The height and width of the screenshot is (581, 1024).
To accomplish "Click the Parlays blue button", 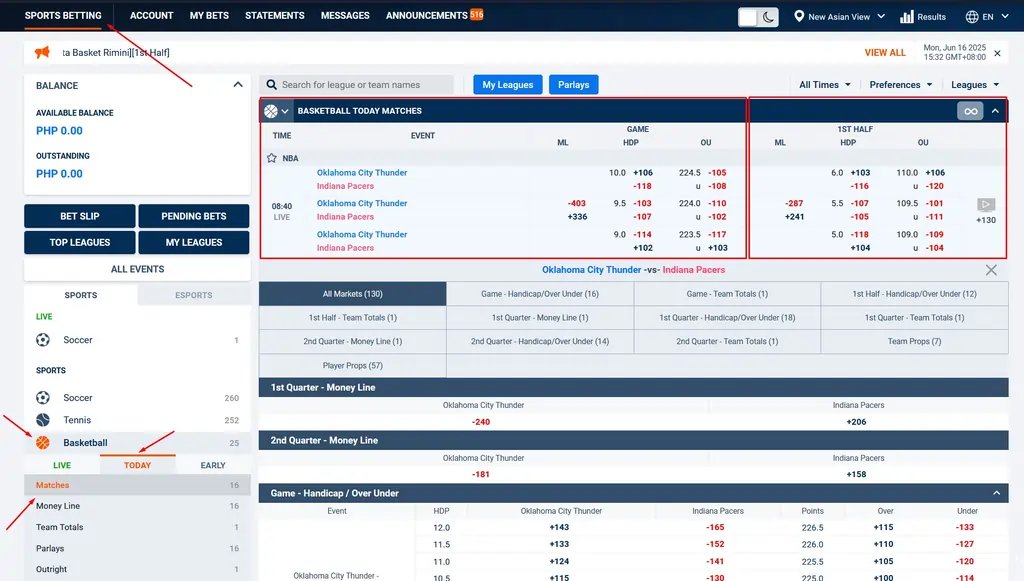I will 573,85.
